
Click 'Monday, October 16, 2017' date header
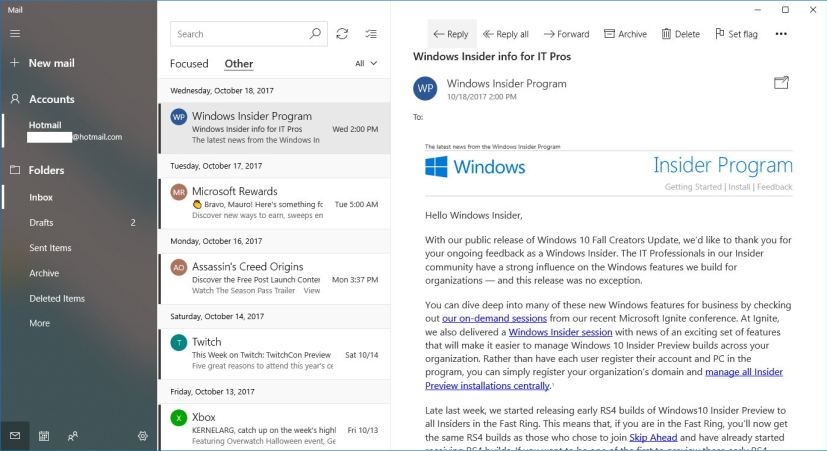click(x=216, y=241)
